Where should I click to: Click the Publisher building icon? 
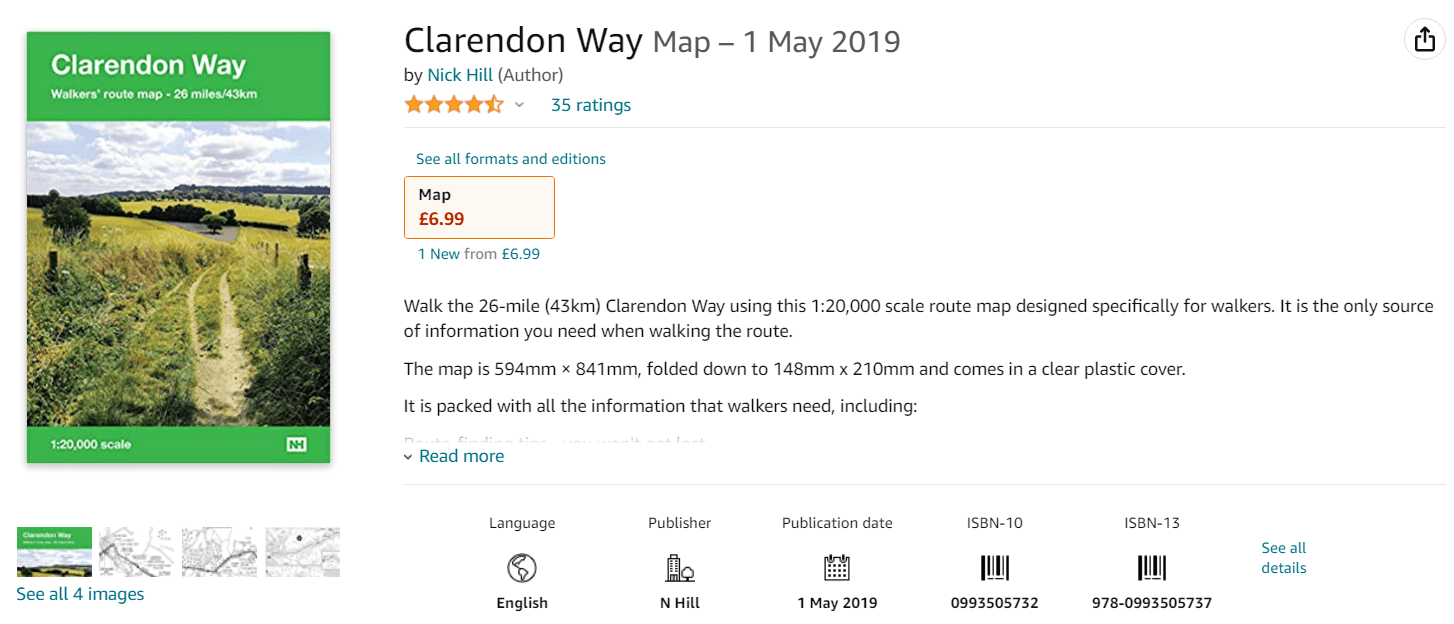click(680, 568)
